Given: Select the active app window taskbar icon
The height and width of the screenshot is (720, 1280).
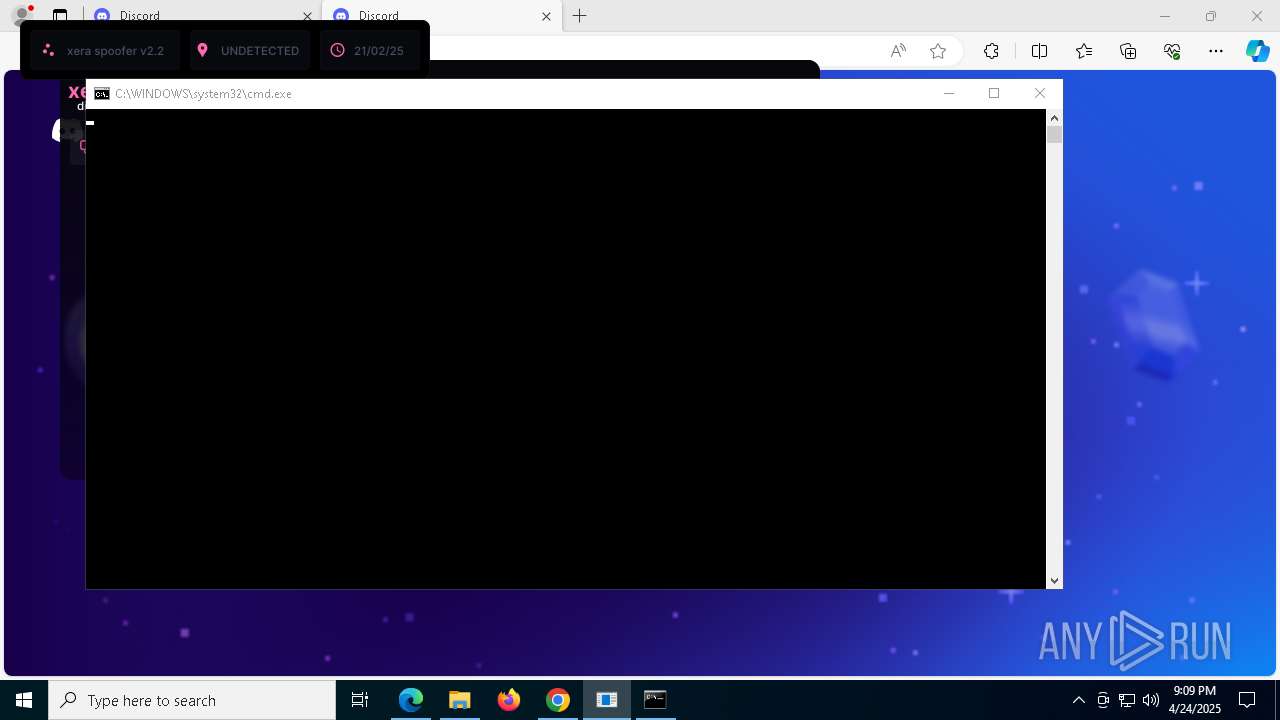Looking at the screenshot, I should [607, 700].
